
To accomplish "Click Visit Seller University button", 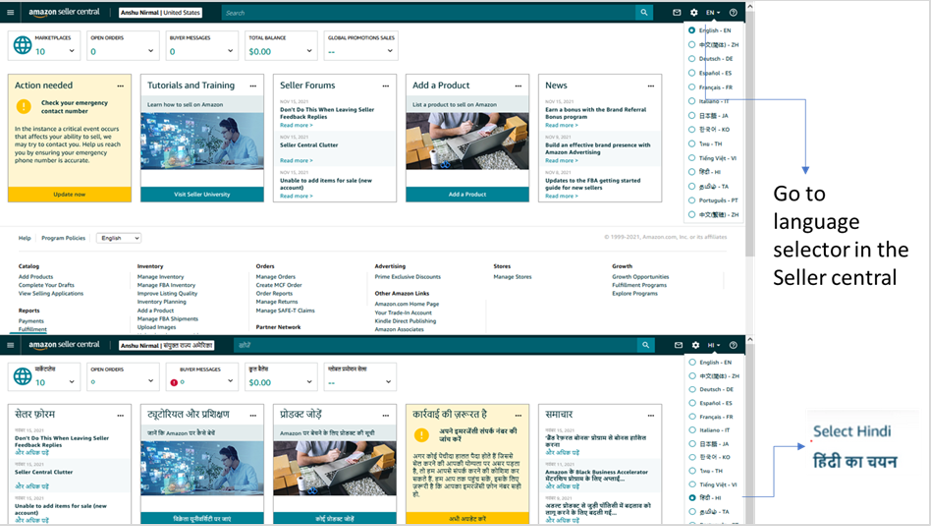I will (202, 194).
